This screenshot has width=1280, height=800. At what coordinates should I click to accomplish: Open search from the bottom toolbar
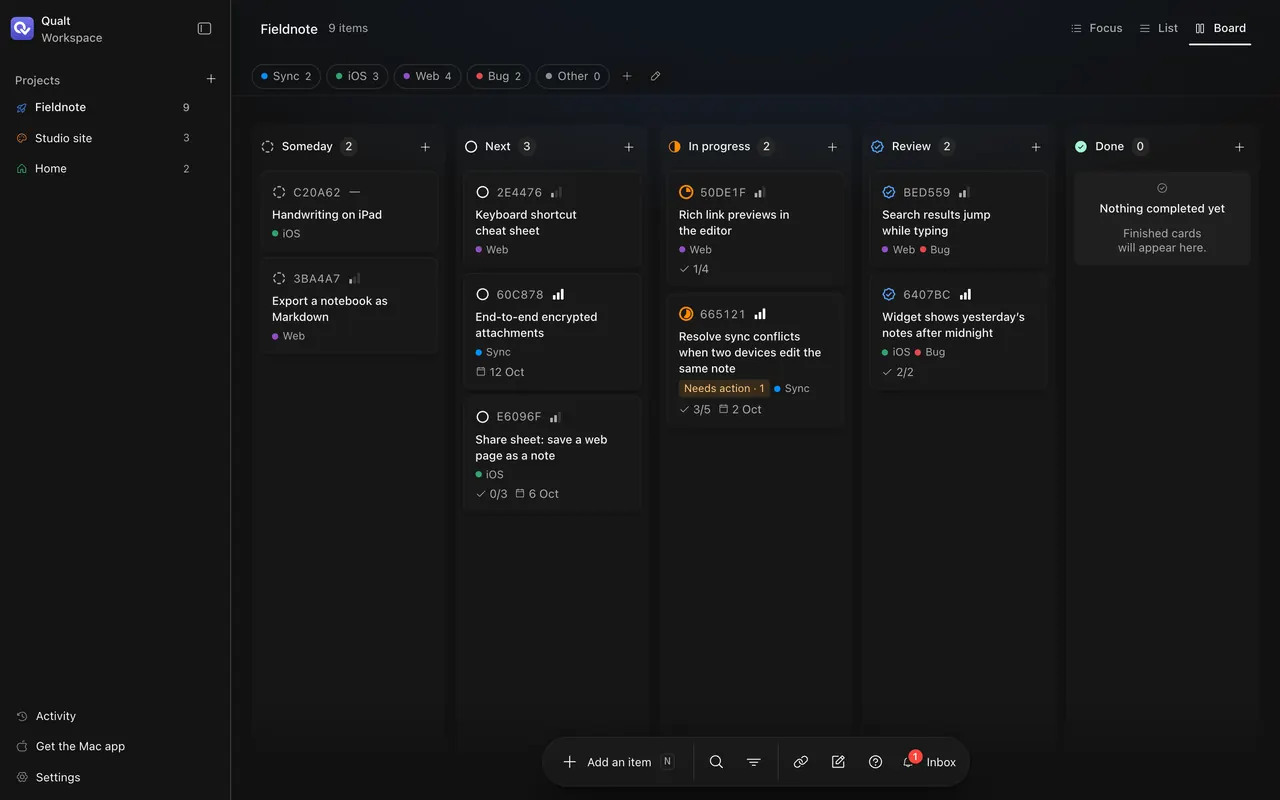716,762
